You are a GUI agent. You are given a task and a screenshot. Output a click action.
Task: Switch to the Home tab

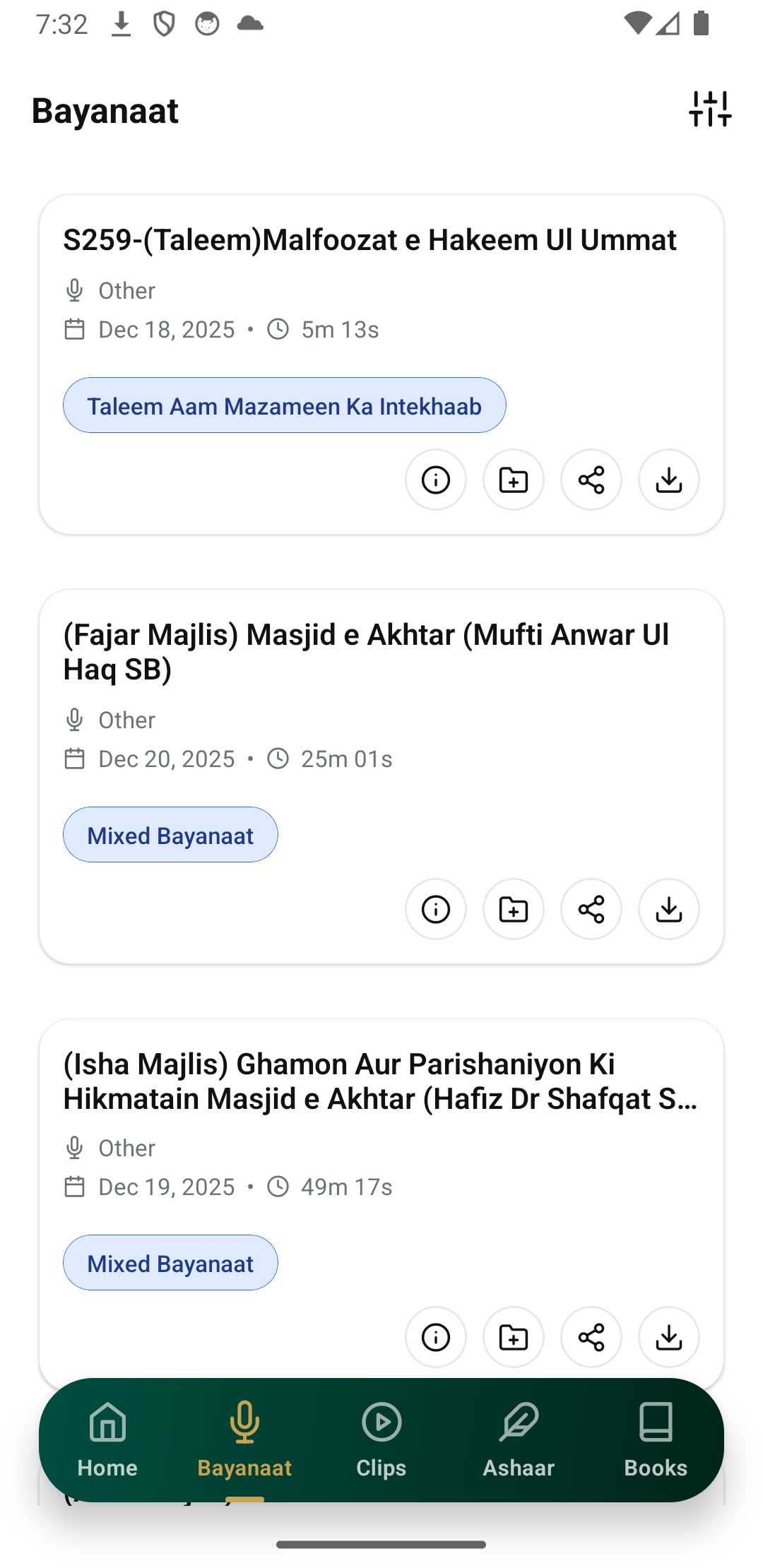coord(107,1440)
